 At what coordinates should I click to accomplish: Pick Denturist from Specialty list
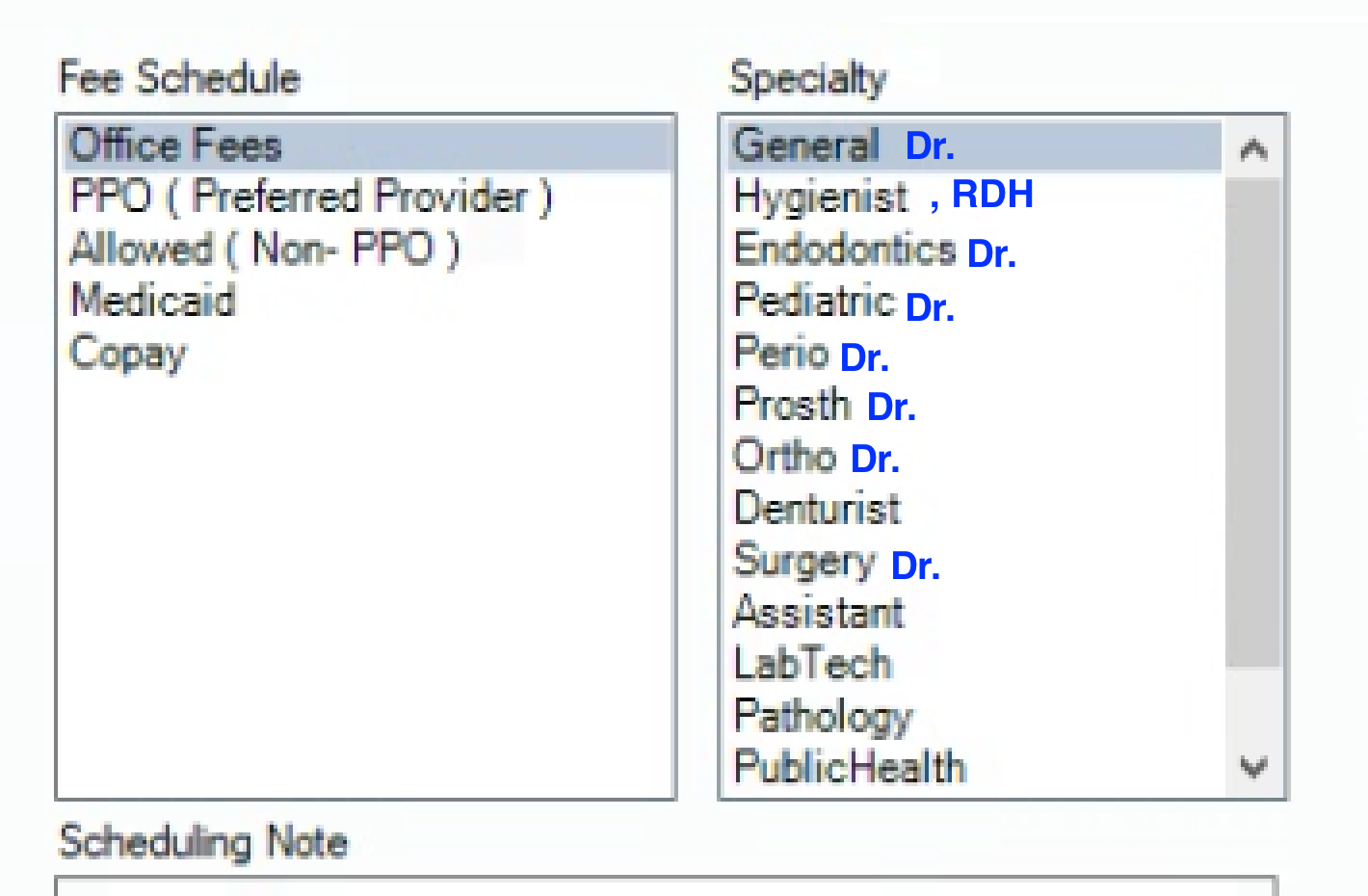click(818, 509)
